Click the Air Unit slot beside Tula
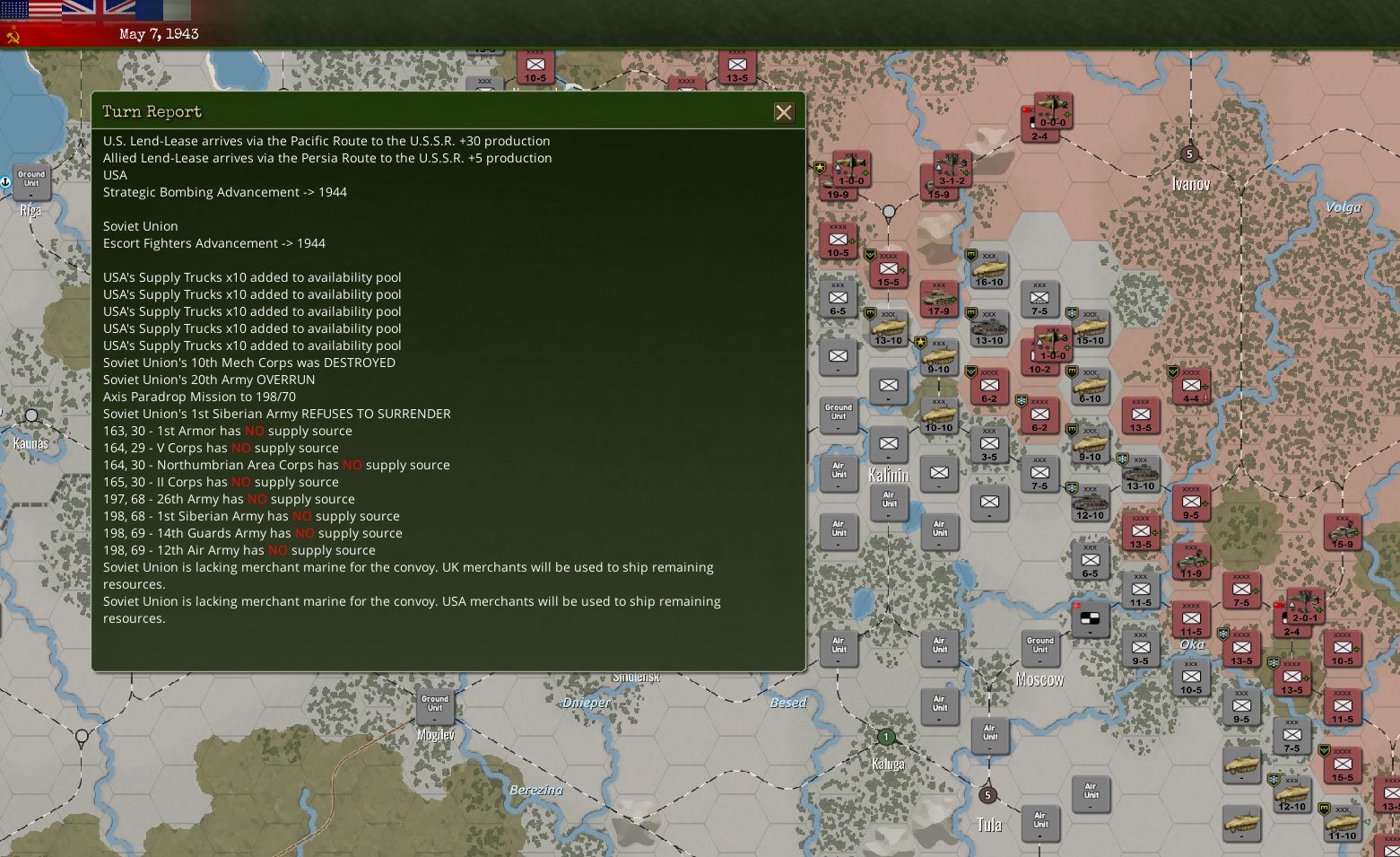Image resolution: width=1400 pixels, height=857 pixels. (1039, 823)
